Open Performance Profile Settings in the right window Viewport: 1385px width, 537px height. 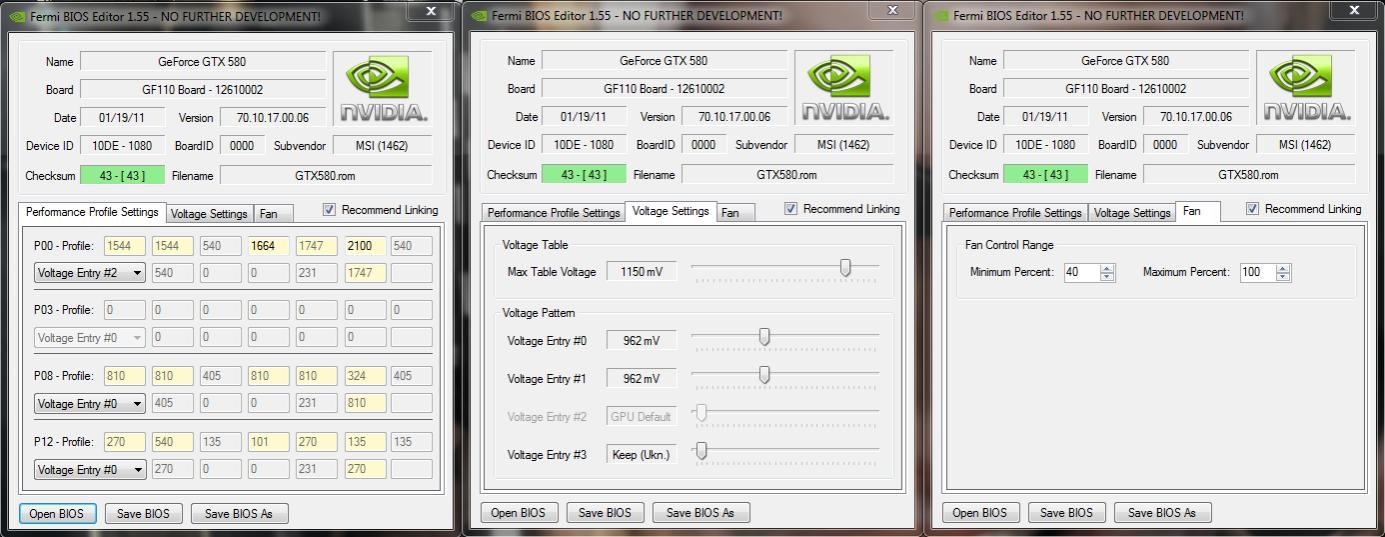pyautogui.click(x=1015, y=213)
